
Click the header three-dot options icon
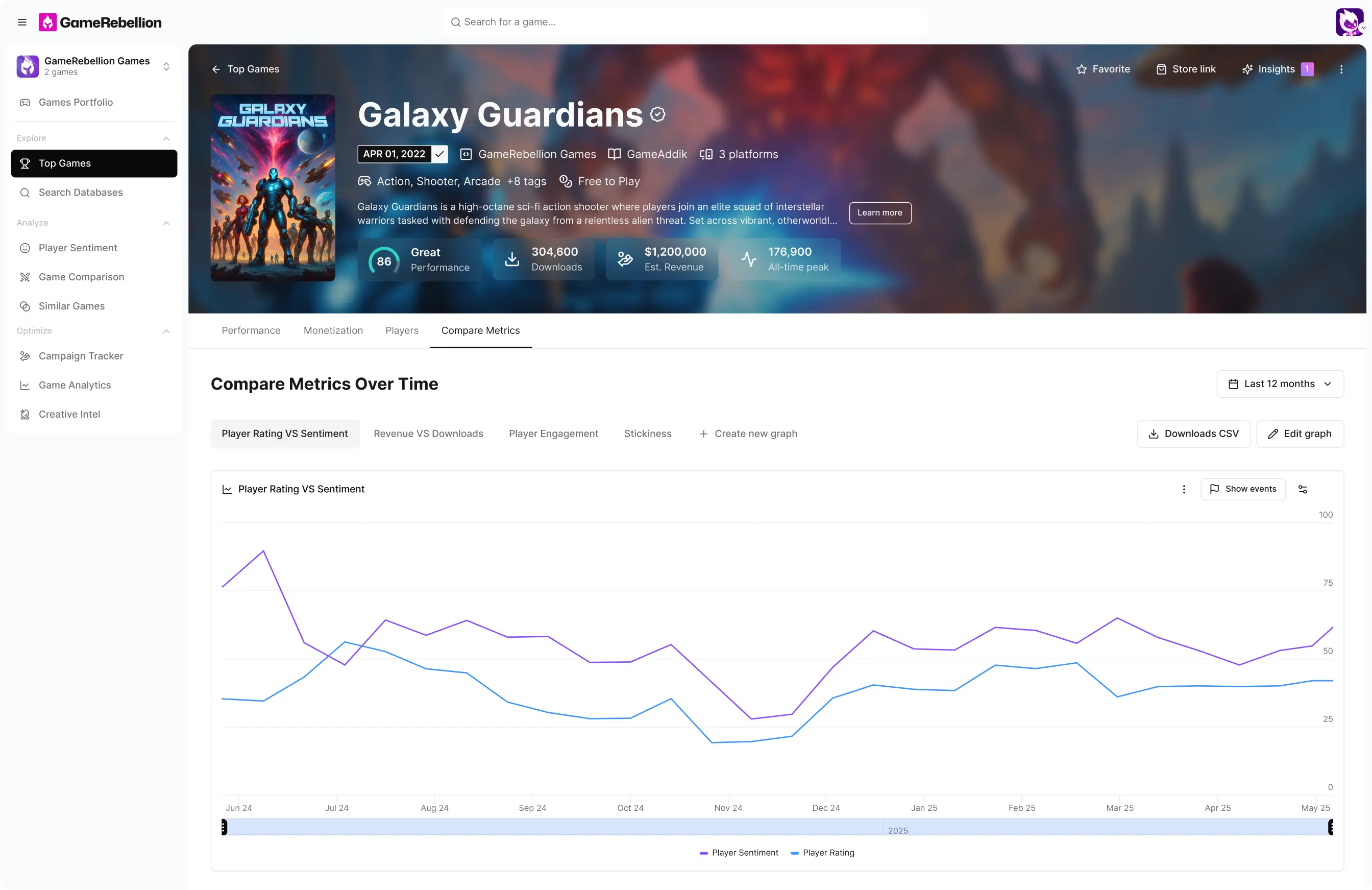point(1341,69)
